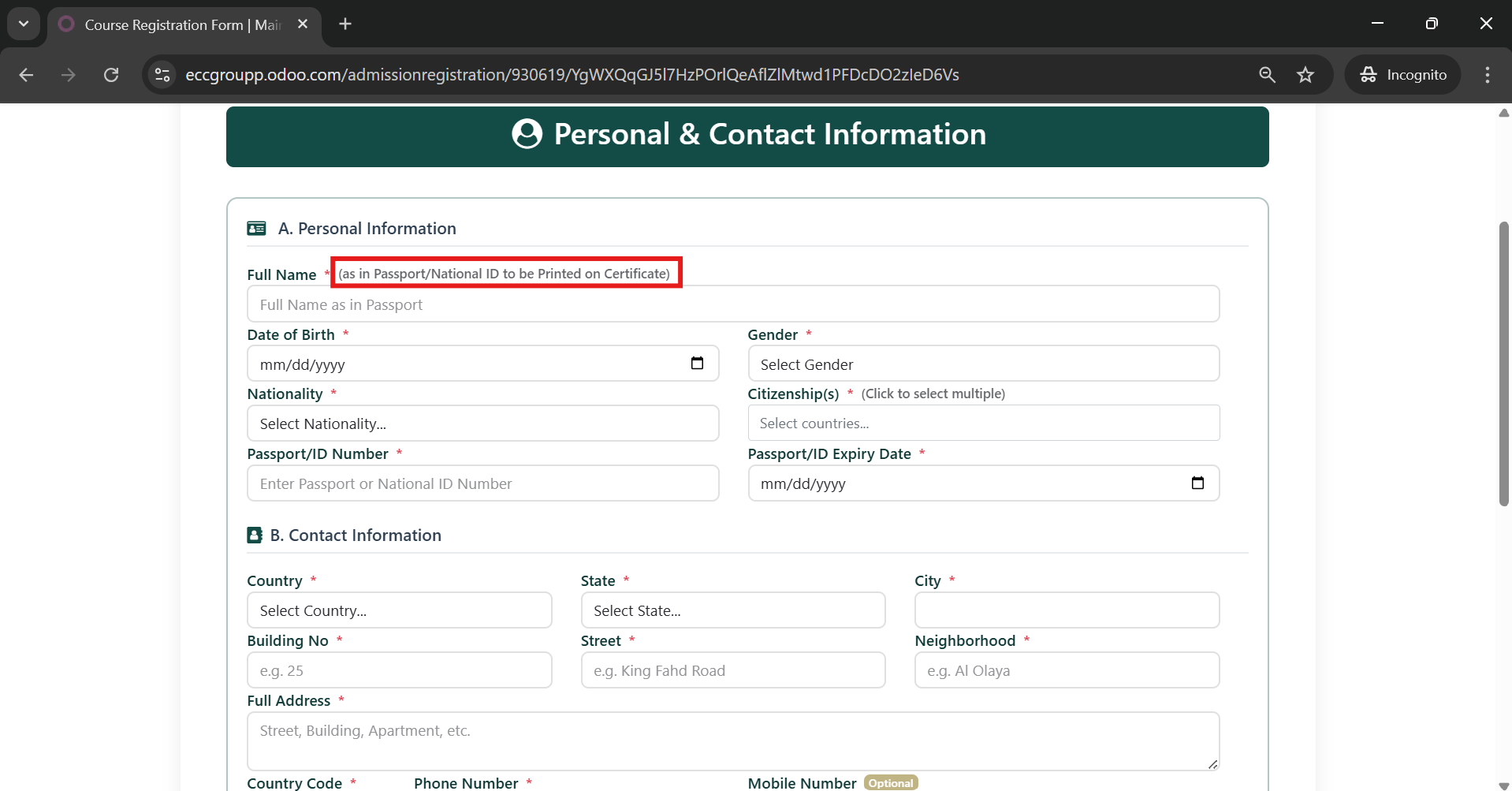
Task: Open Date of Birth calendar picker
Action: [x=697, y=364]
